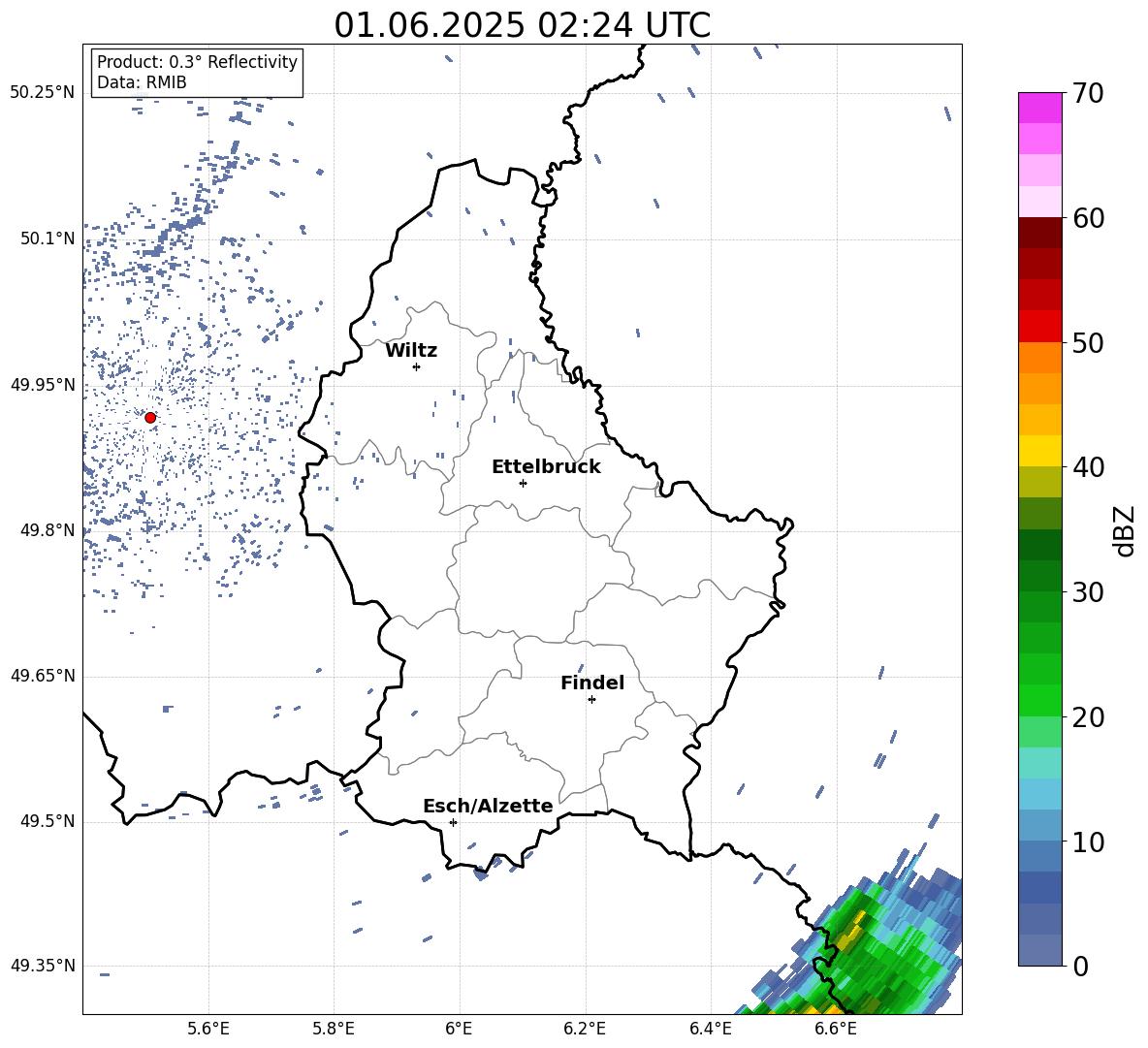The width and height of the screenshot is (1148, 1048).
Task: Click the light cyan colorbar segment above 10
Action: point(1039,795)
